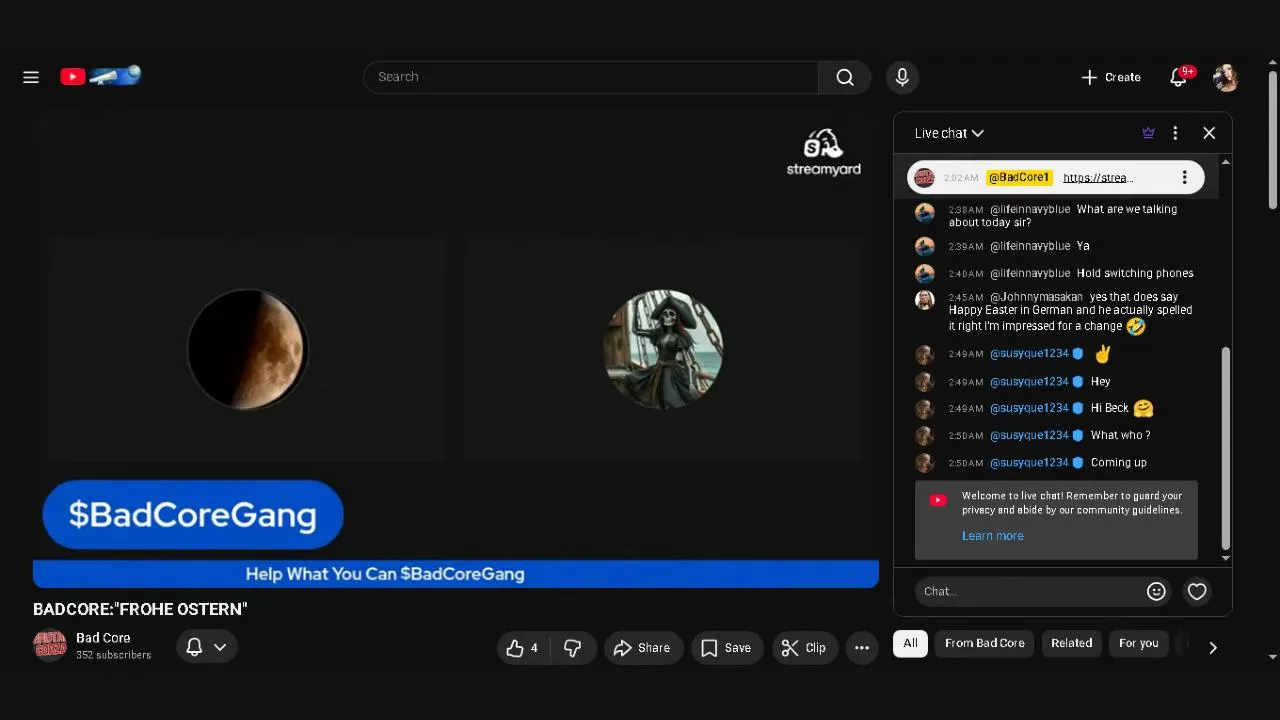This screenshot has height=720, width=1280.
Task: Focus the Chat message input
Action: (x=1028, y=591)
